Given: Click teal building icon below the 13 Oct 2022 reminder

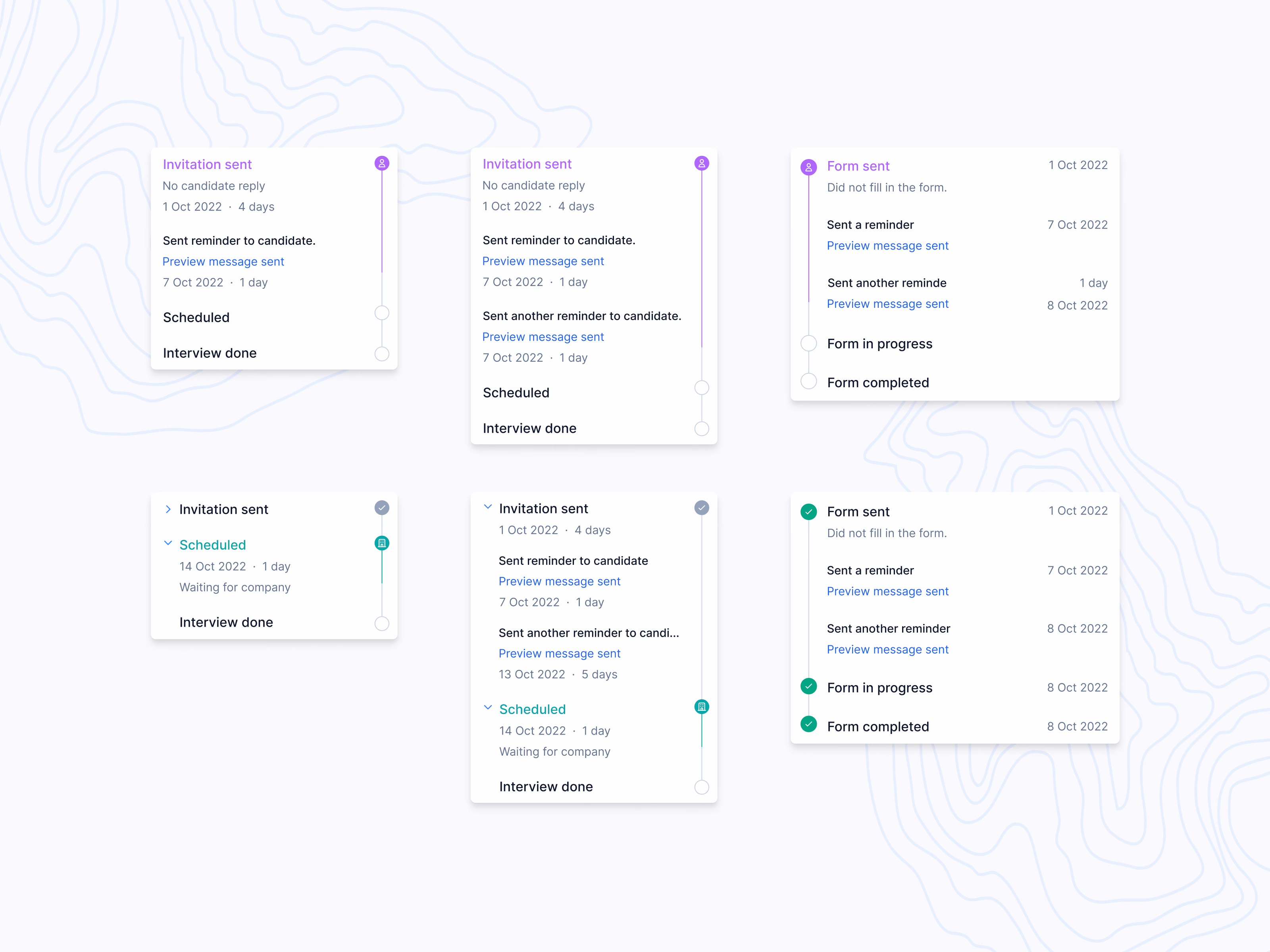Looking at the screenshot, I should [702, 707].
